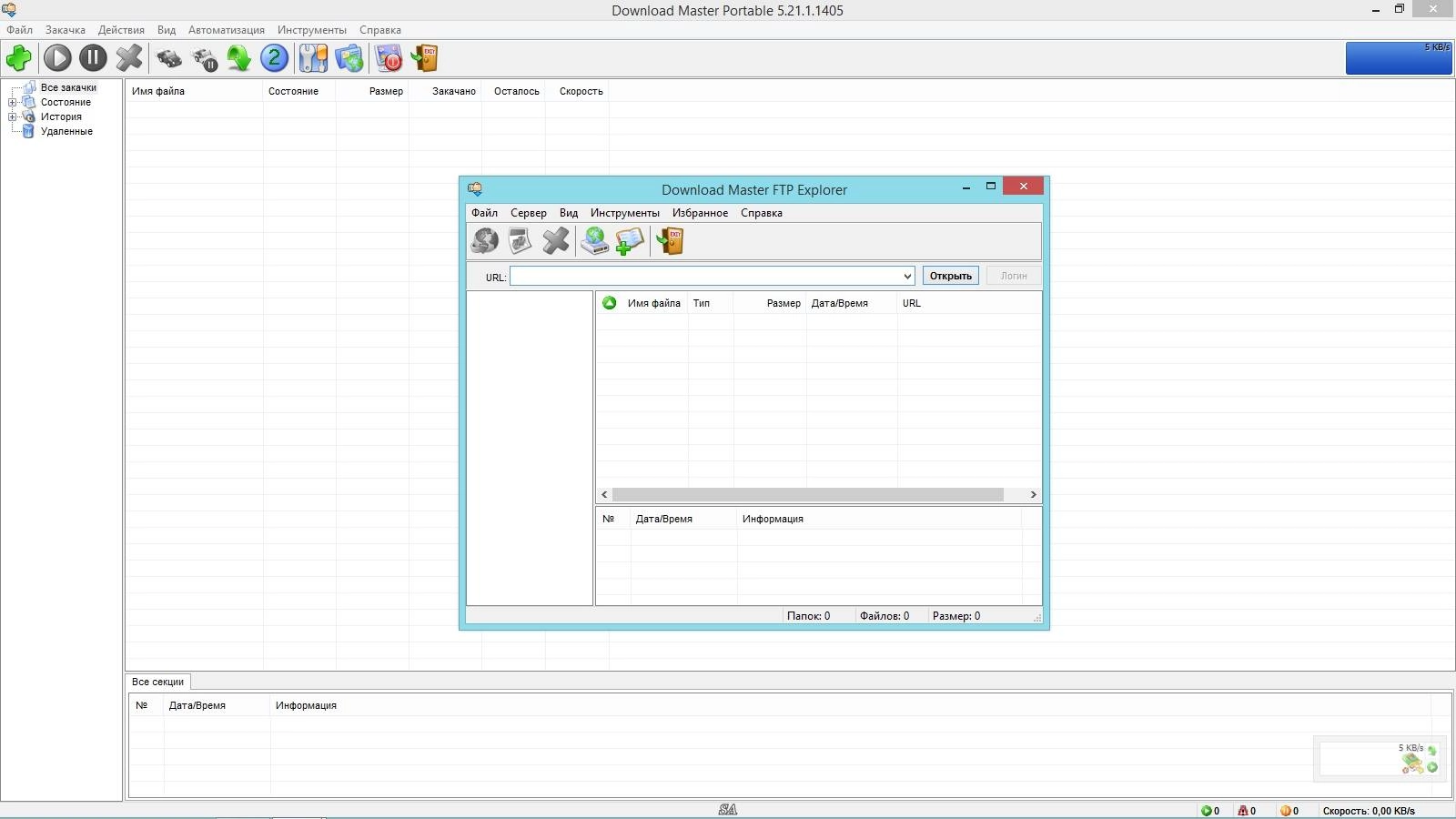1456x819 pixels.
Task: Click the floating widget green arrow icon
Action: pos(1432,751)
